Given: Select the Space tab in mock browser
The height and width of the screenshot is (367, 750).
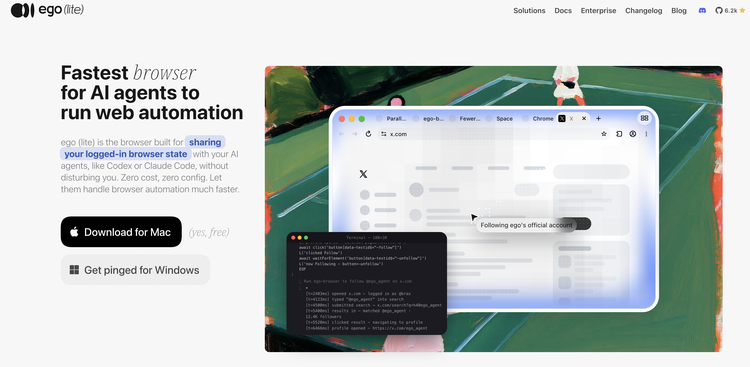Looking at the screenshot, I should pyautogui.click(x=501, y=119).
